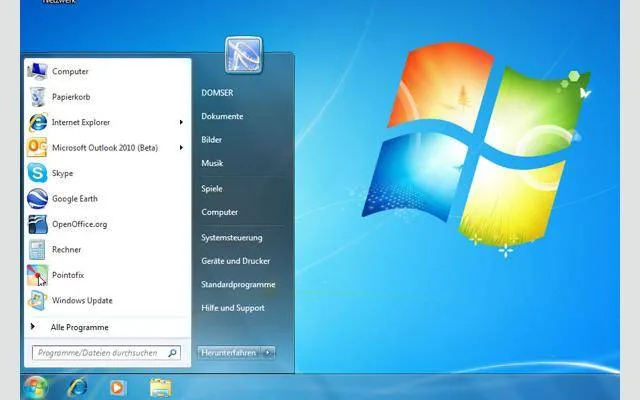640x400 pixels.
Task: Open Dokumente in the right pane
Action: pyautogui.click(x=222, y=116)
